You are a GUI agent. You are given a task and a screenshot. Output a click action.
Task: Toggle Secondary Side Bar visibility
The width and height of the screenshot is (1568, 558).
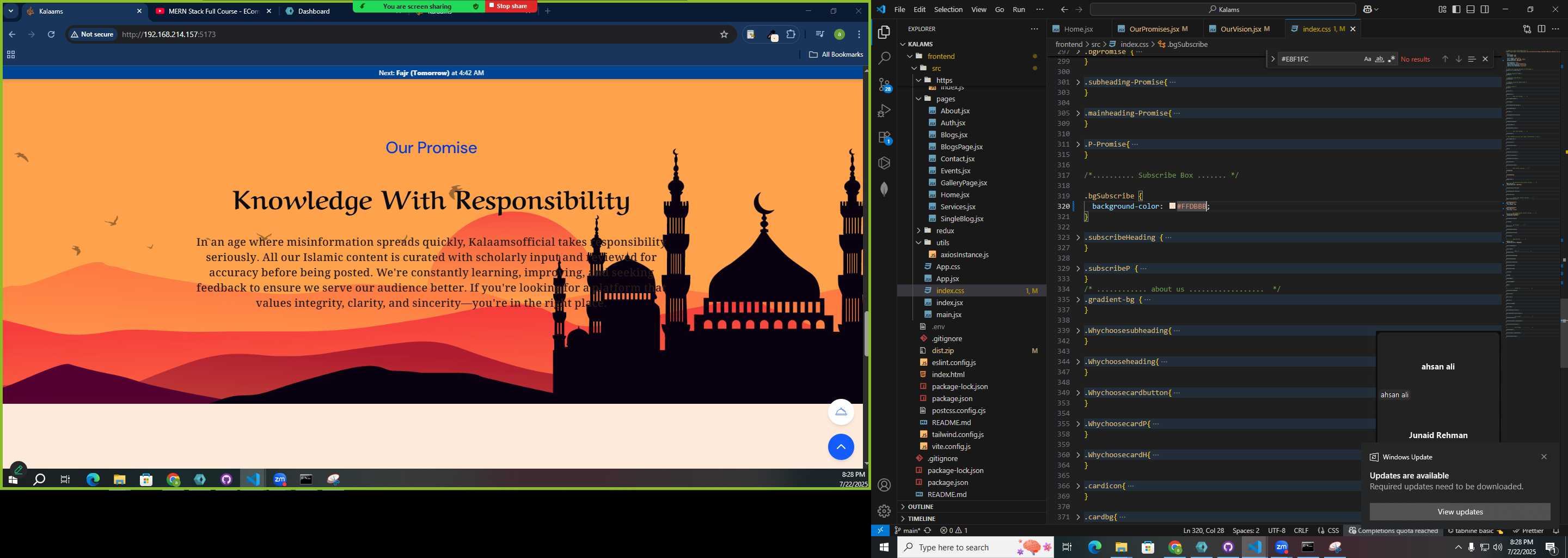click(1485, 9)
